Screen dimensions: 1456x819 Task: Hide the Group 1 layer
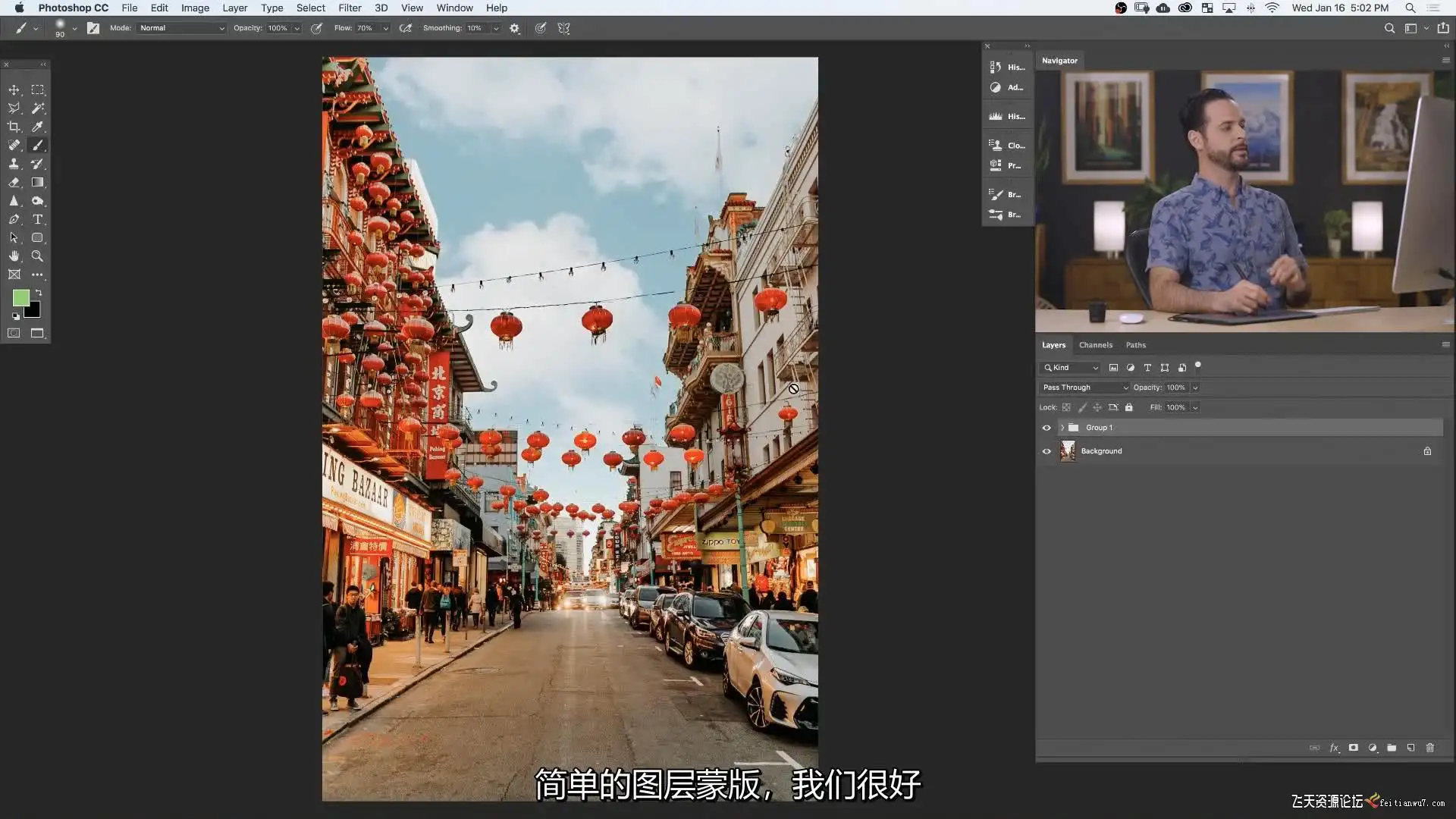(1046, 428)
